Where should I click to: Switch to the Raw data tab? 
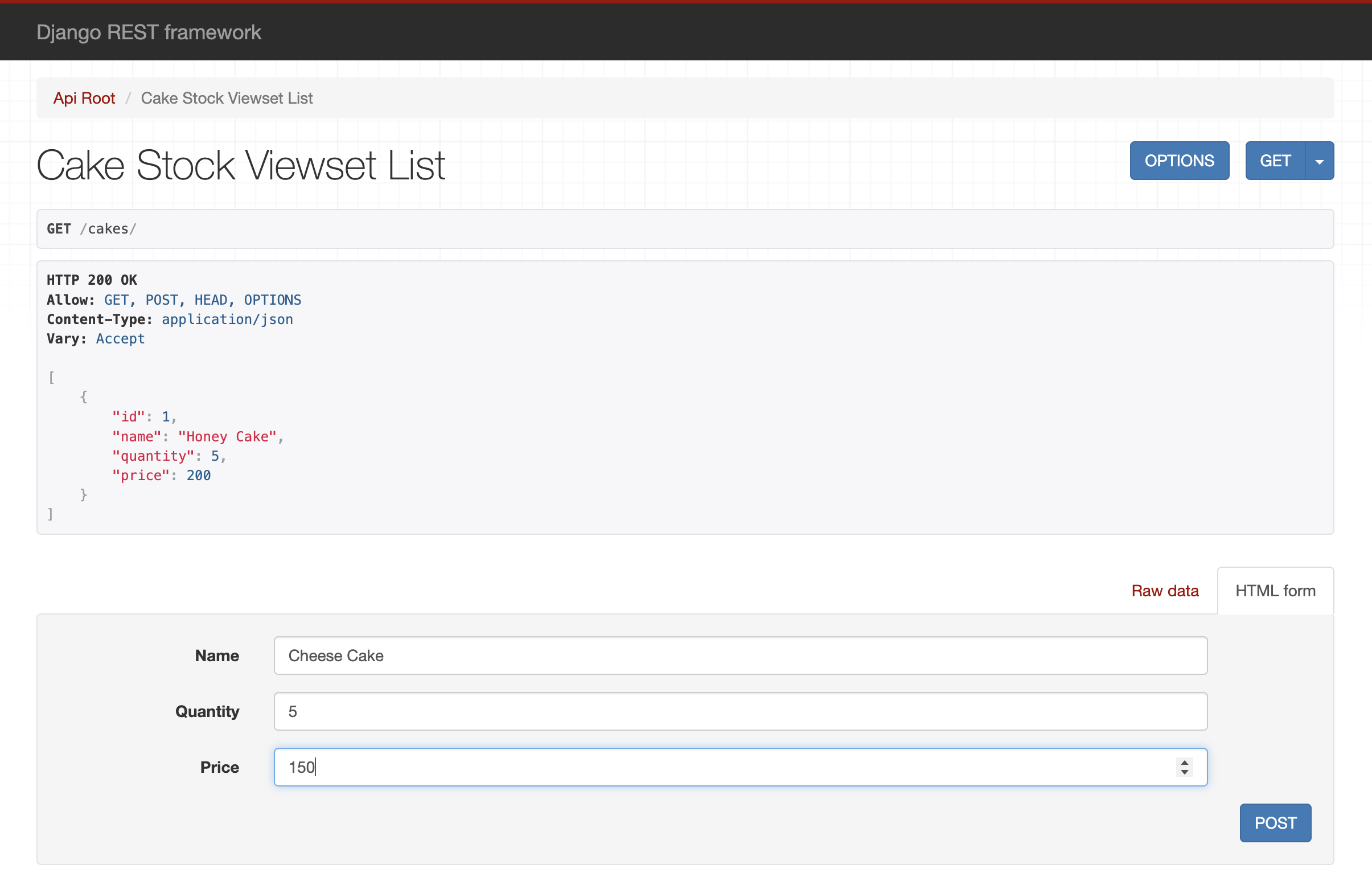coord(1164,591)
